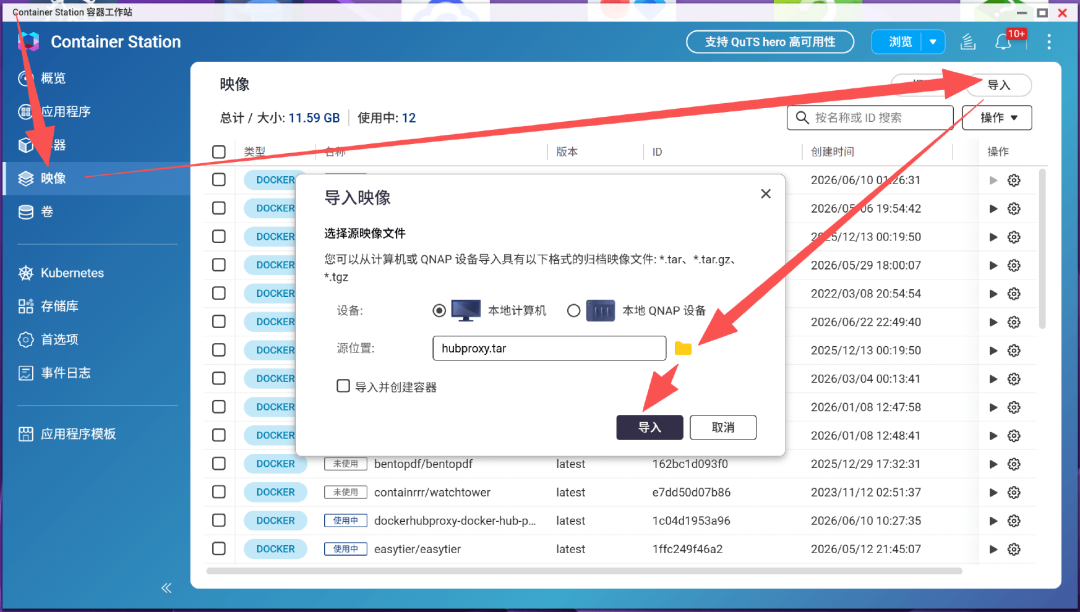This screenshot has height=612, width=1080.
Task: Check the bentopdf/bentopdf row checkbox
Action: (219, 463)
